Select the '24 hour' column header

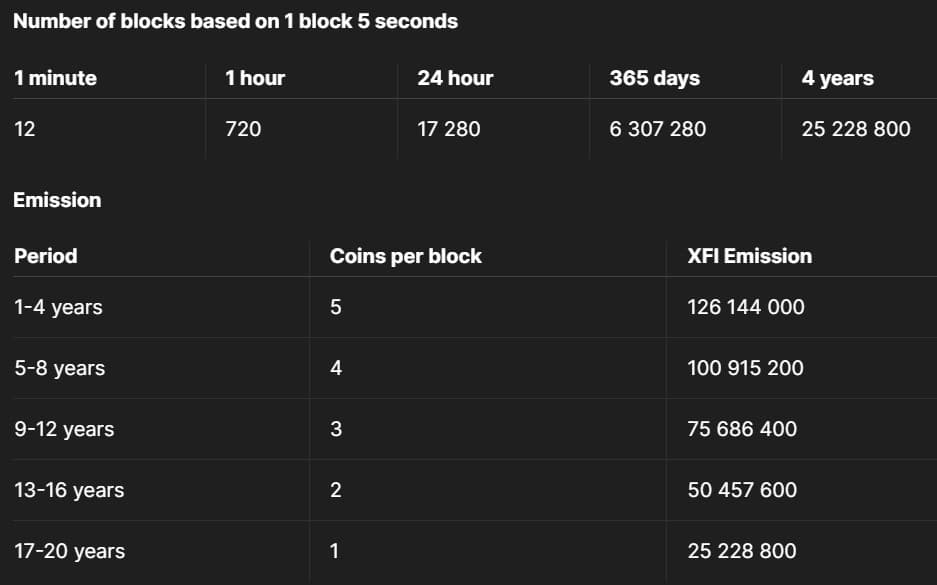tap(455, 78)
